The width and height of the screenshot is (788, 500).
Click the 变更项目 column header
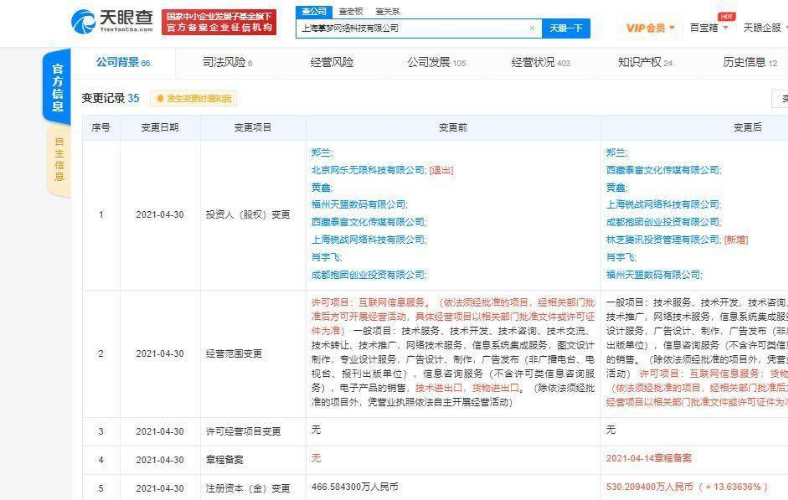[253, 128]
